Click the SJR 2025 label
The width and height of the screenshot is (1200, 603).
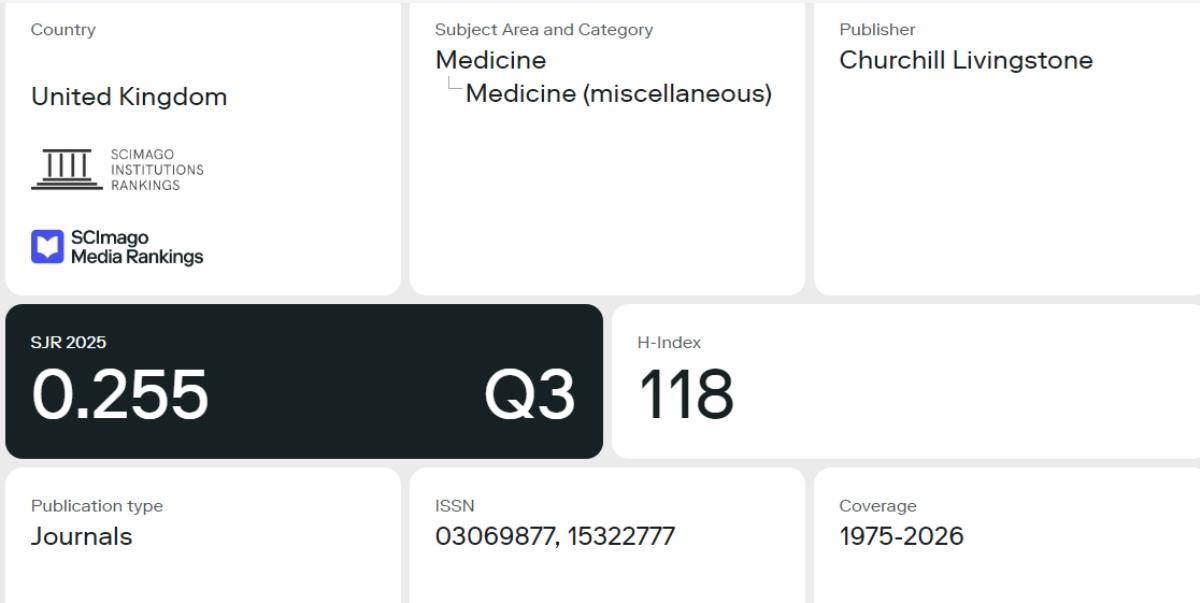click(x=68, y=342)
